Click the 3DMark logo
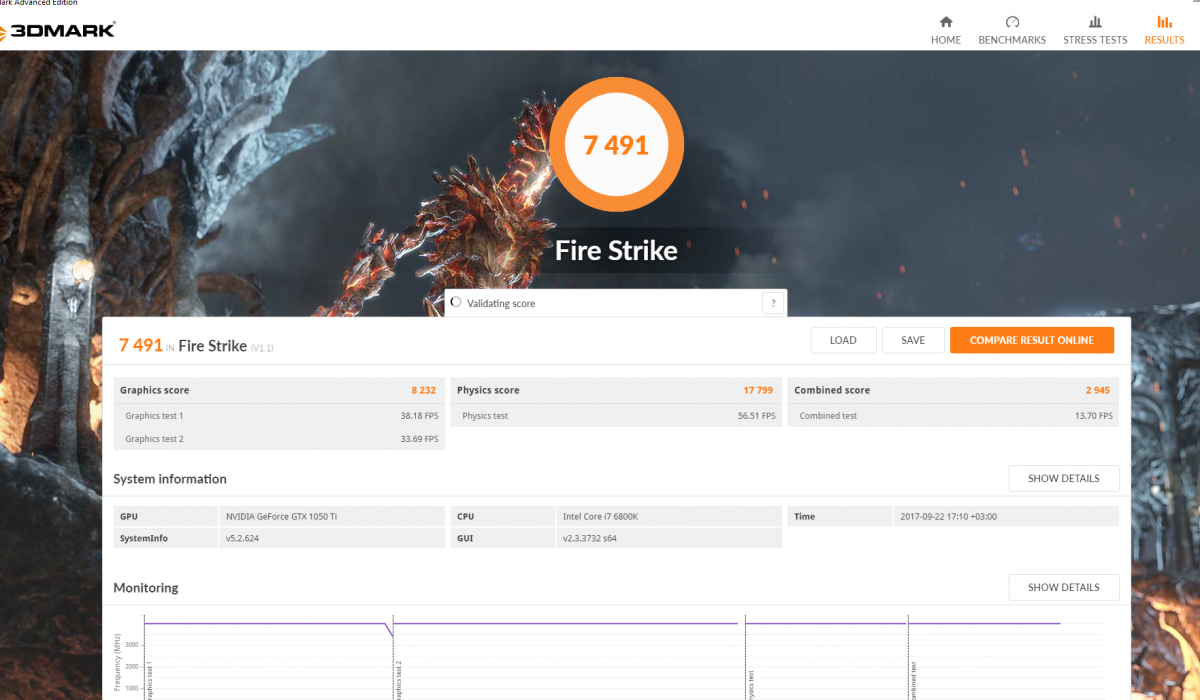The height and width of the screenshot is (700, 1200). 58,30
